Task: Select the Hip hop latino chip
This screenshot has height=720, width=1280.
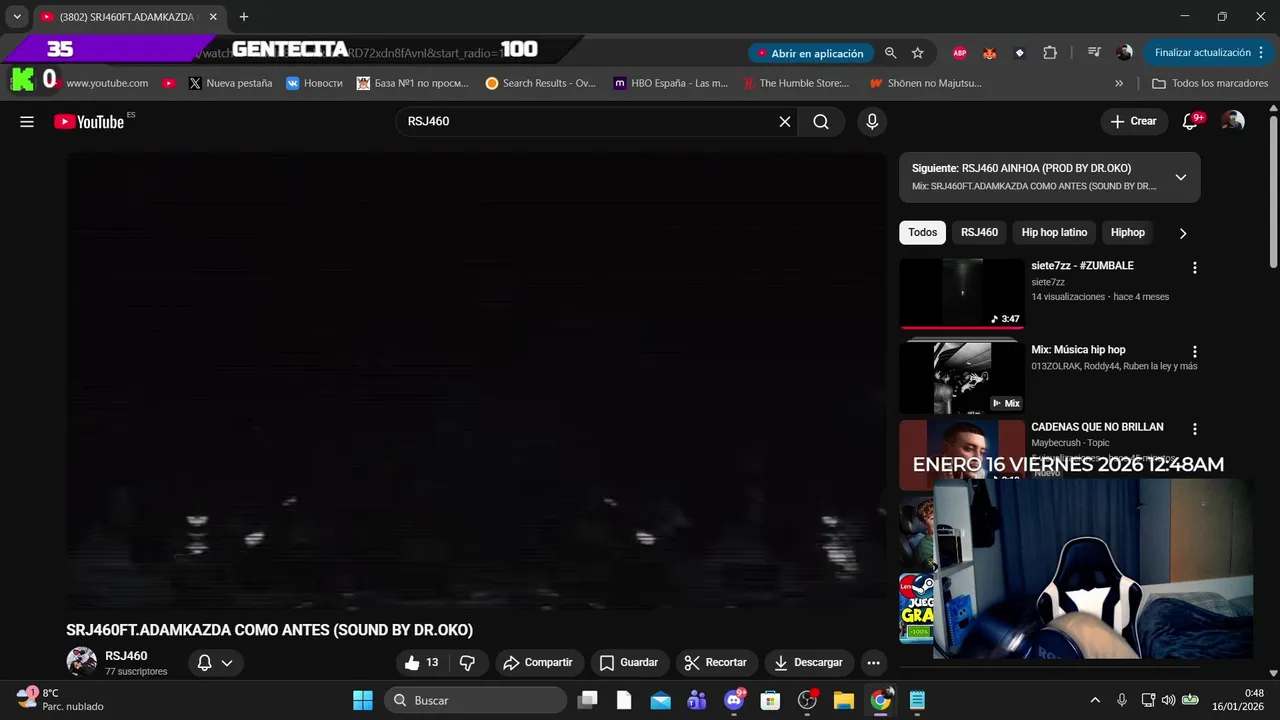Action: pyautogui.click(x=1054, y=232)
